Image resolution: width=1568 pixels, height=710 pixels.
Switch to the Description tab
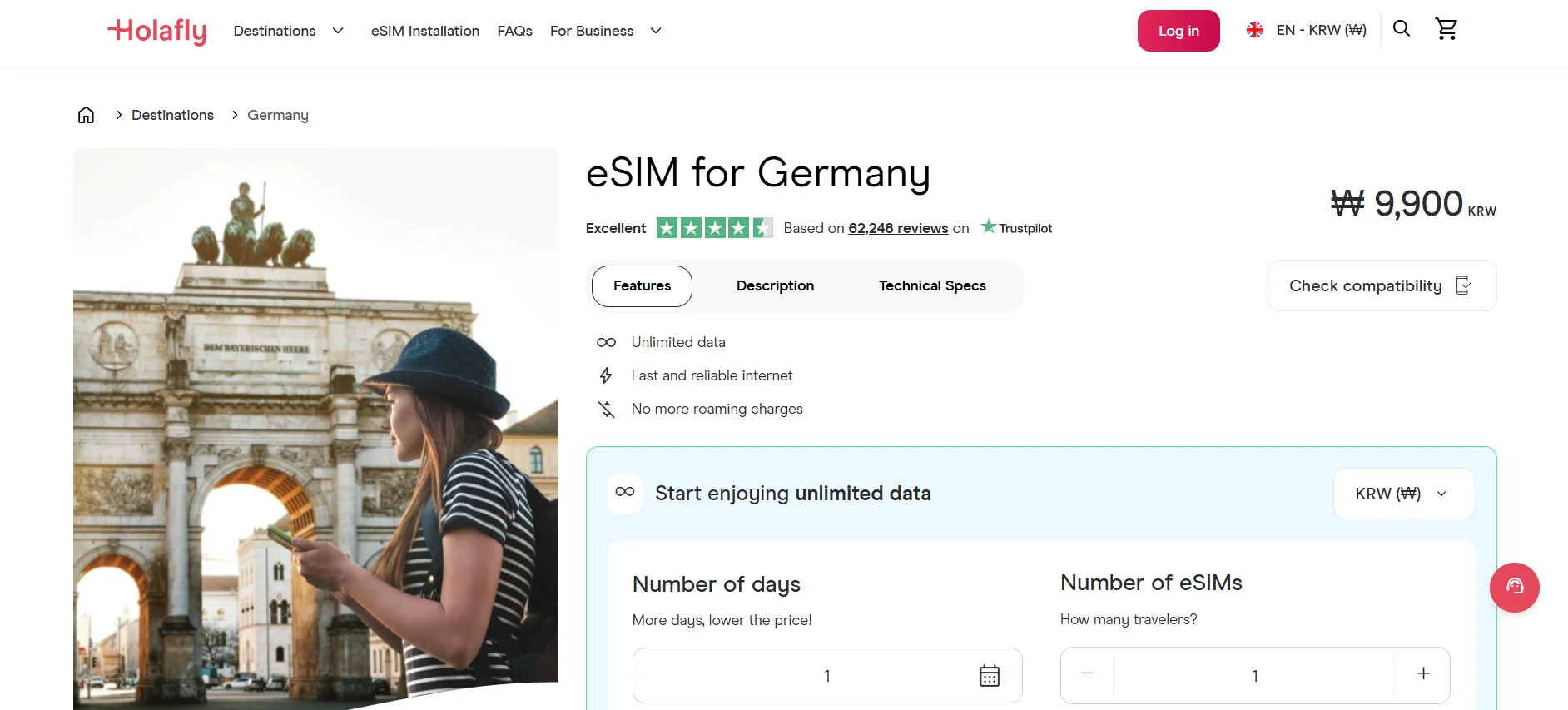774,285
